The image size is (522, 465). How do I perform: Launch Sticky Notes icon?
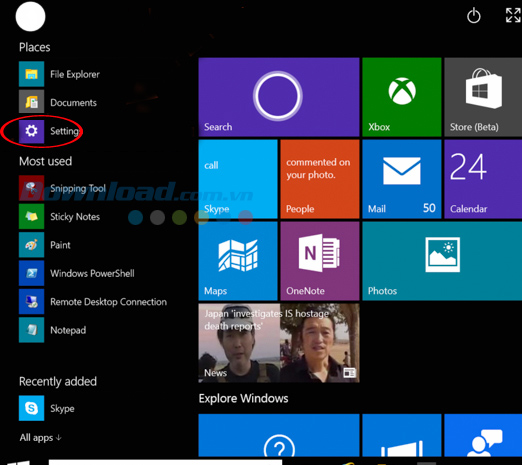31,217
